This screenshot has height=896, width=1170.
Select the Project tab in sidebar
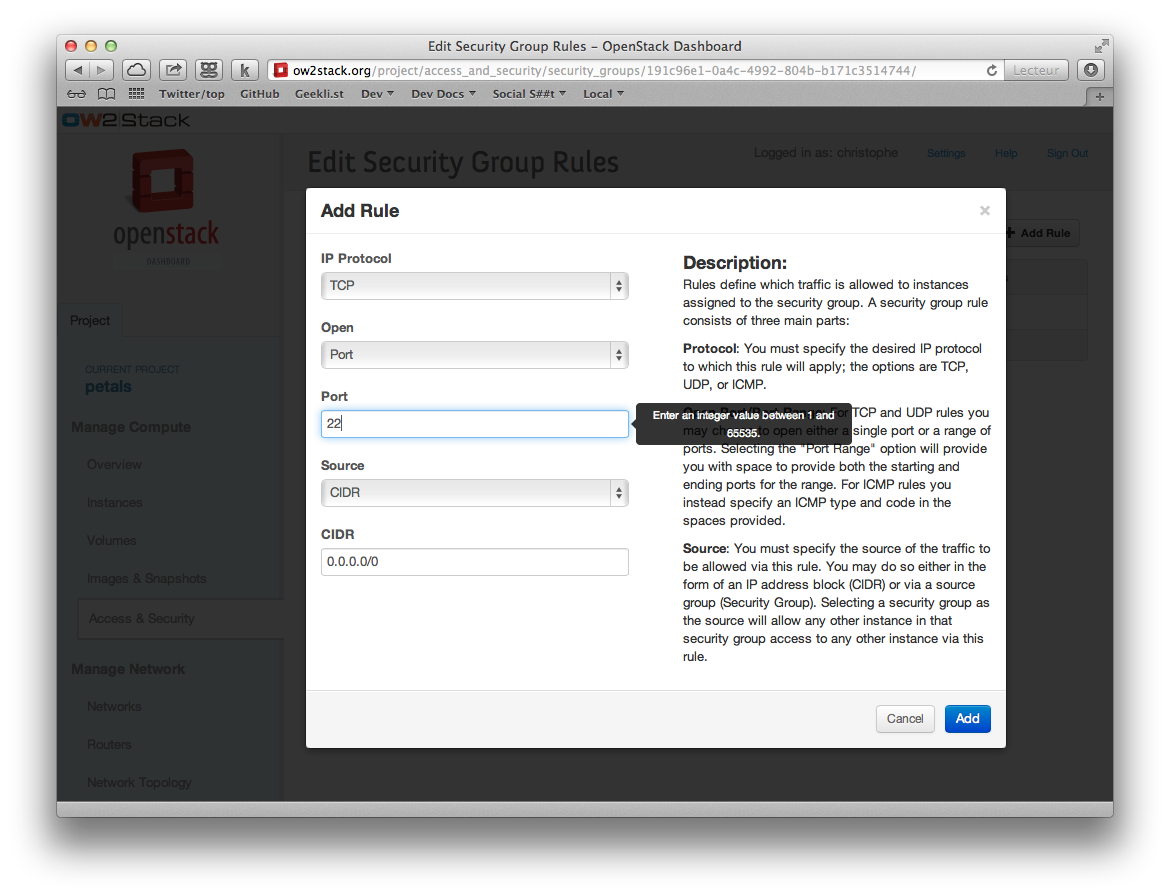click(90, 320)
